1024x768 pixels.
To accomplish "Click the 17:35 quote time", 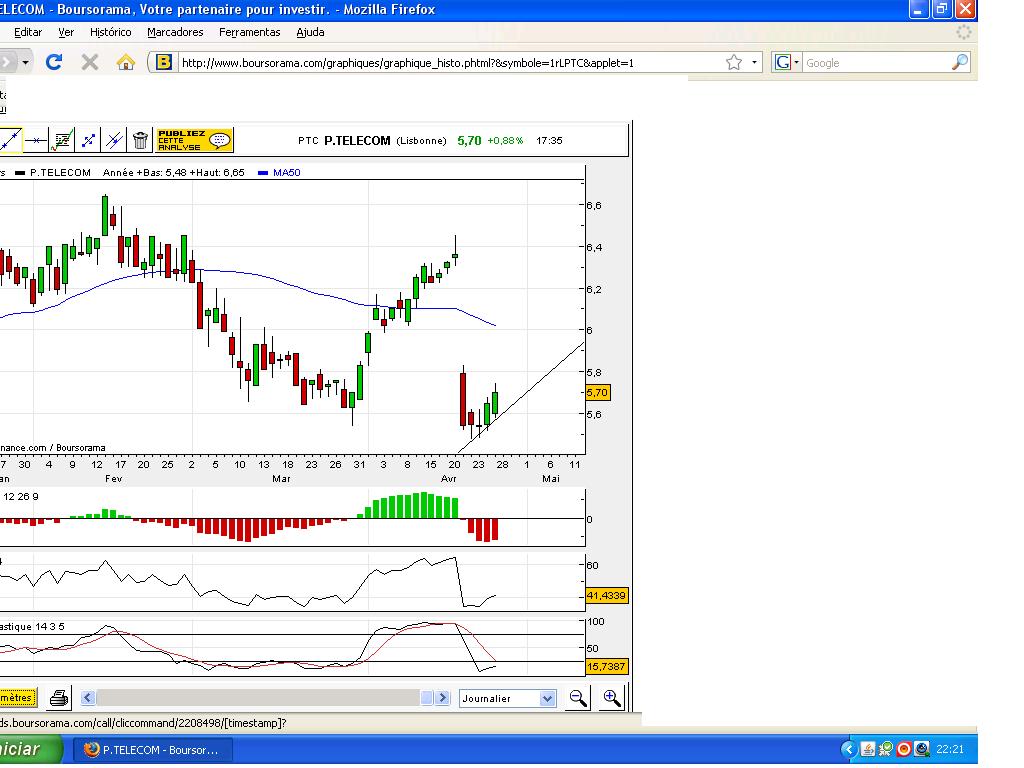I will (549, 140).
